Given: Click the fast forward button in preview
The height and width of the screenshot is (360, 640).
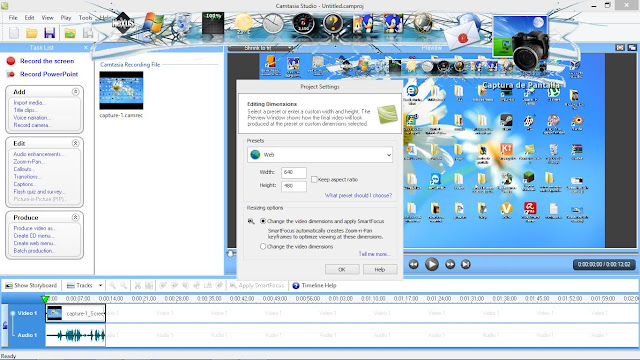Looking at the screenshot, I should (x=450, y=264).
